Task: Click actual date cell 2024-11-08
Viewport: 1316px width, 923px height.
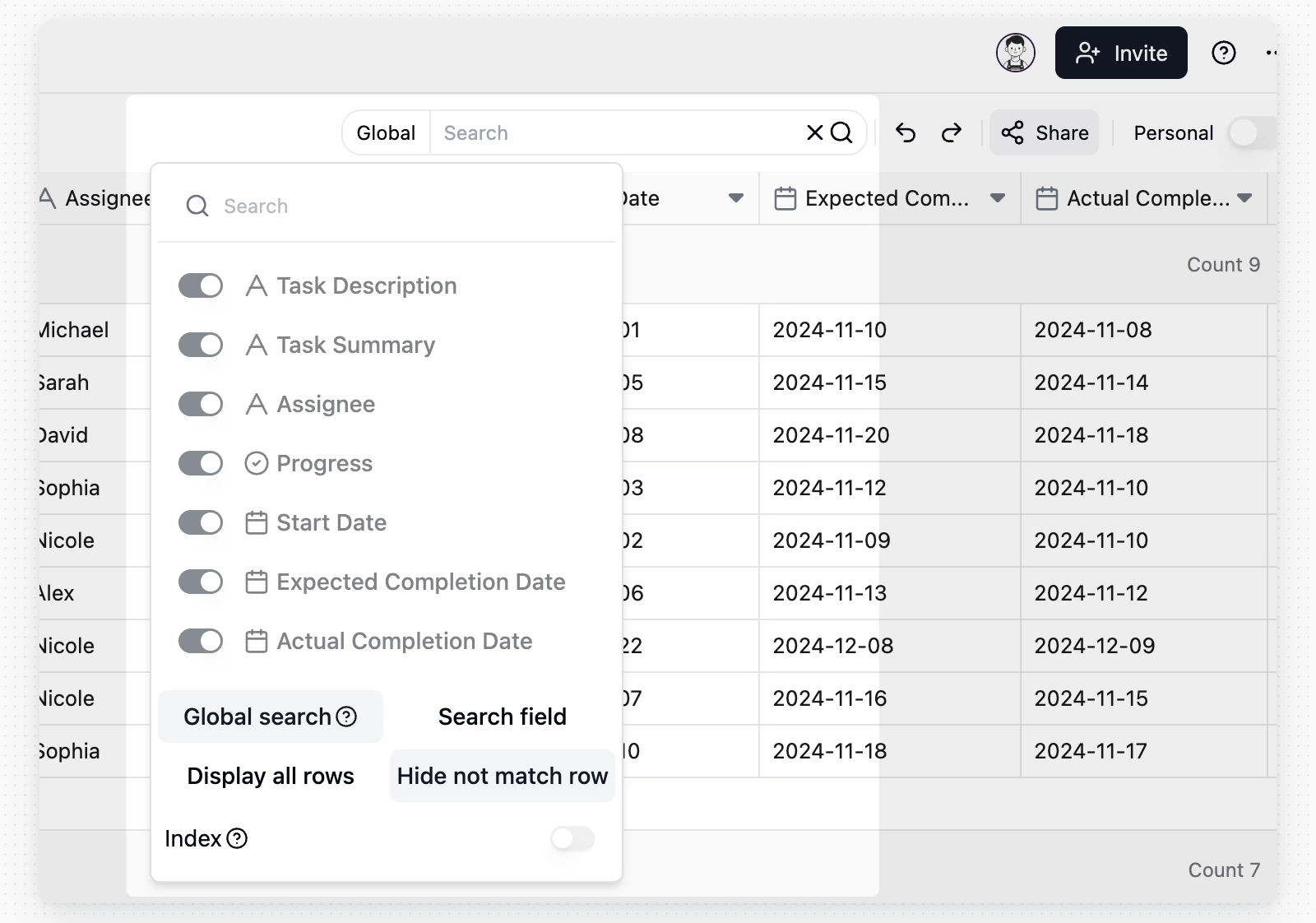Action: [x=1143, y=330]
